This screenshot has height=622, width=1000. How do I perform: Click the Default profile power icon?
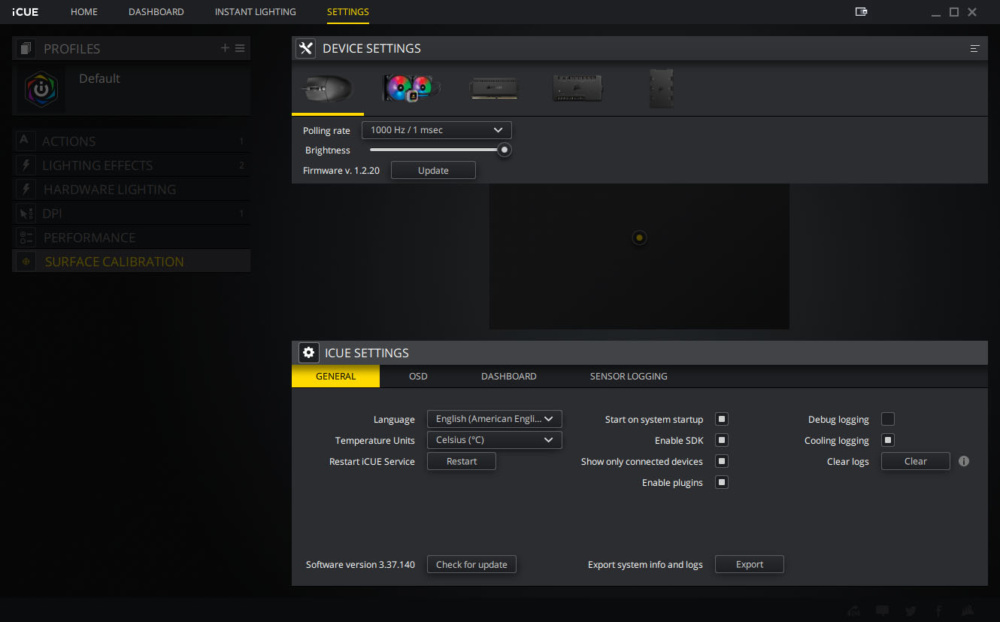coord(41,89)
